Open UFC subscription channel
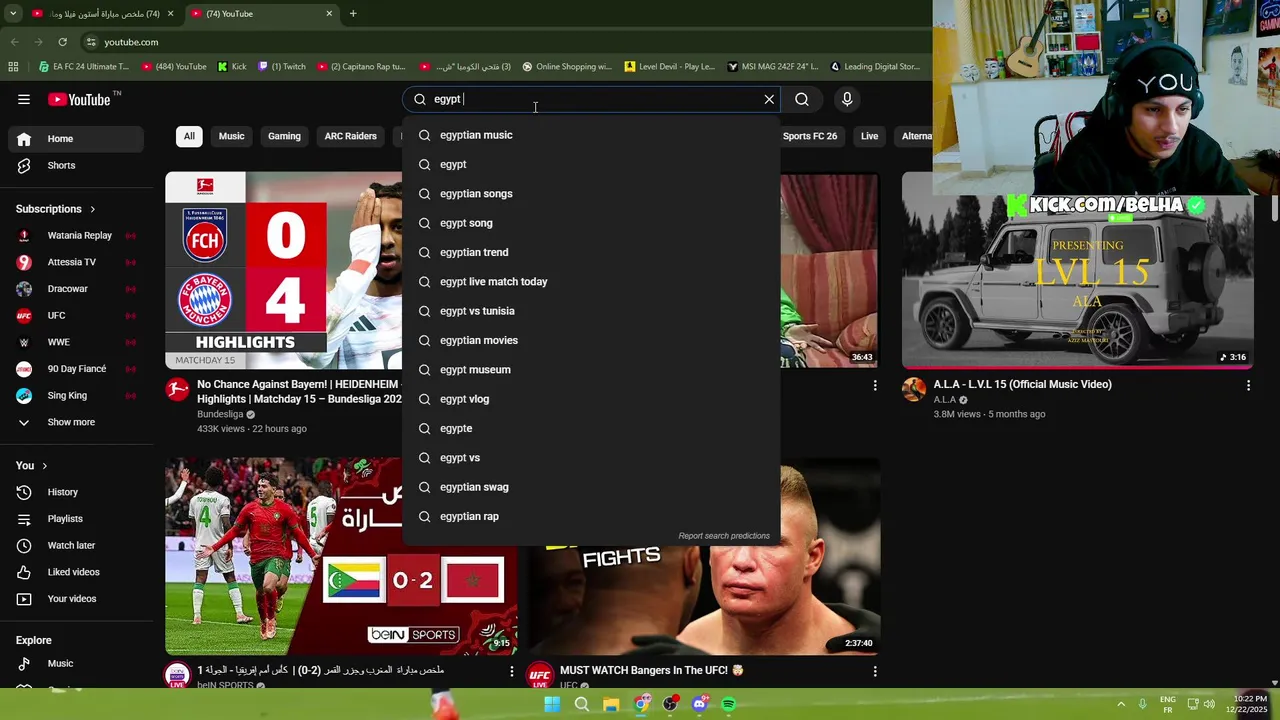Screen dimensions: 1280x720 76,315
